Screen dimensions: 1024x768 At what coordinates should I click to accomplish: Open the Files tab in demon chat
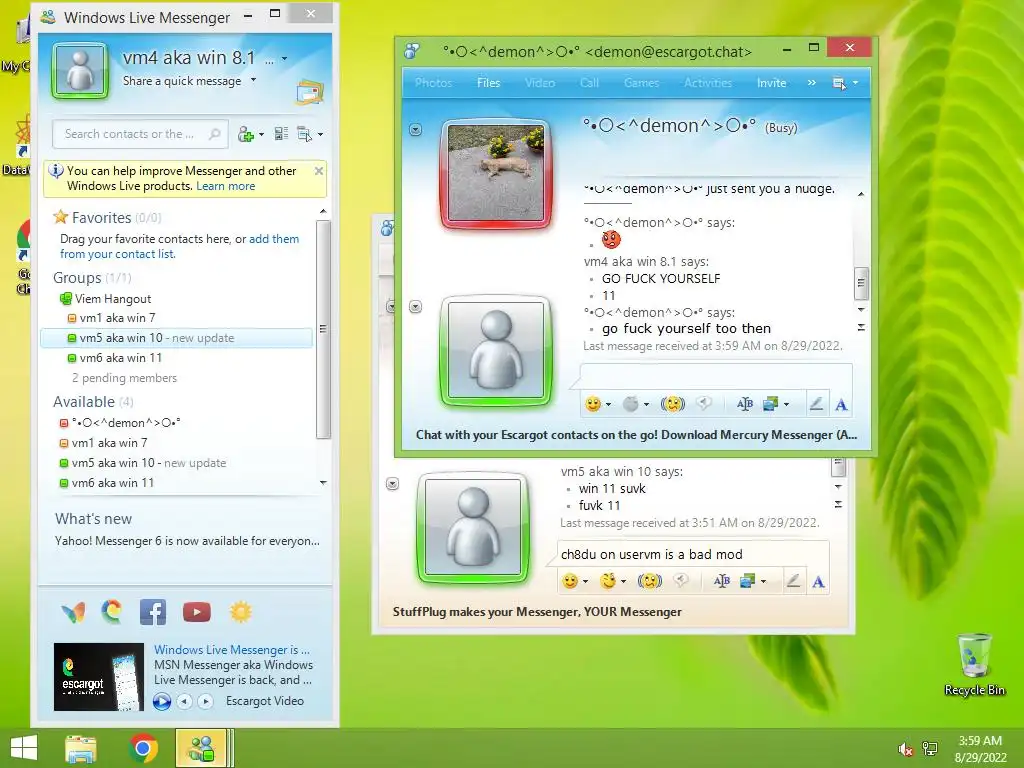pyautogui.click(x=488, y=83)
